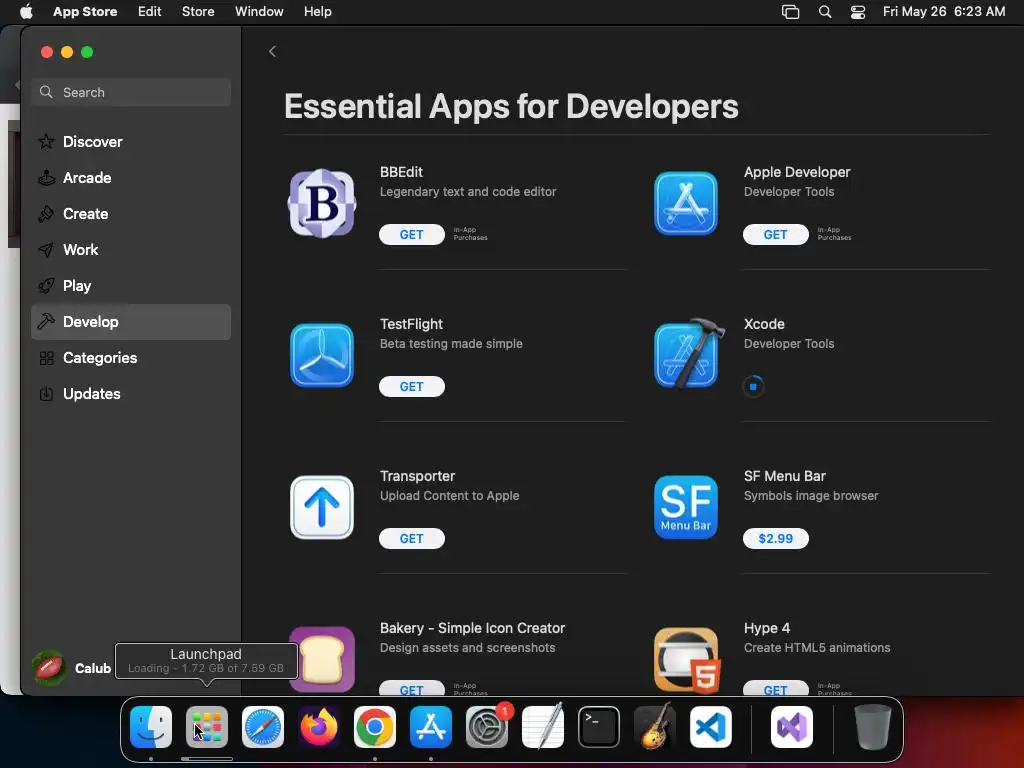Click 'Beta testing made simple' subtitle
Screen dimensions: 1024x768
click(x=451, y=344)
